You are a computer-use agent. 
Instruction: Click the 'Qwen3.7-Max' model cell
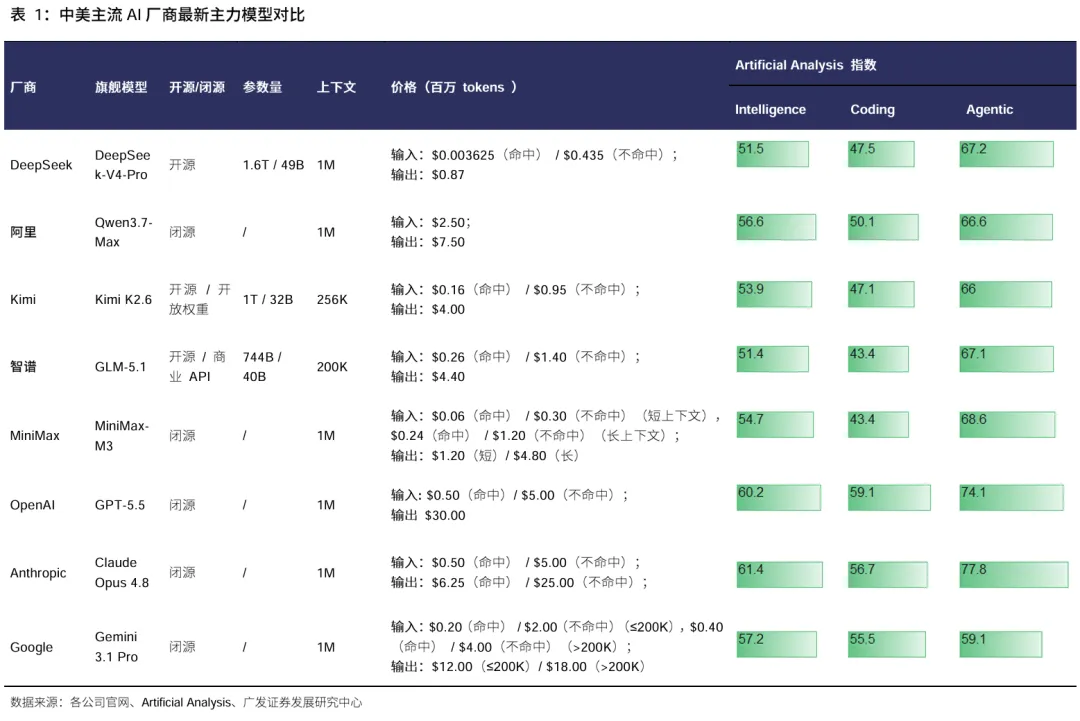pos(123,232)
